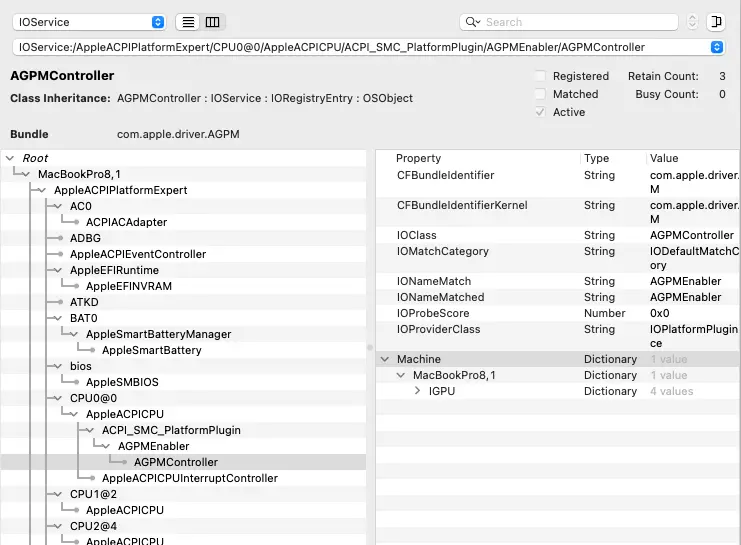This screenshot has width=741, height=545.
Task: Click the Value column header
Action: click(x=664, y=158)
